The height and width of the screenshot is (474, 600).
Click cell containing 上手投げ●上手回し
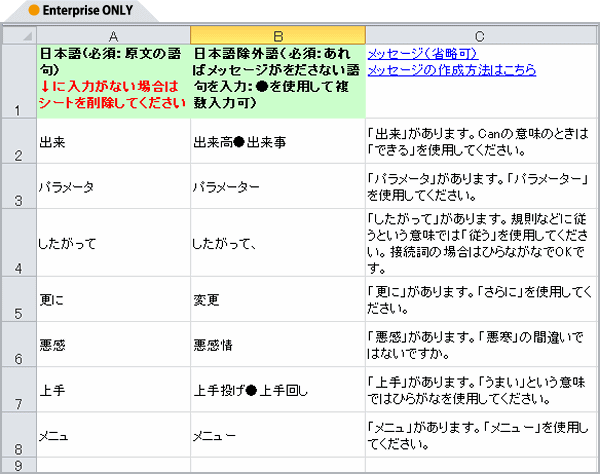point(278,389)
